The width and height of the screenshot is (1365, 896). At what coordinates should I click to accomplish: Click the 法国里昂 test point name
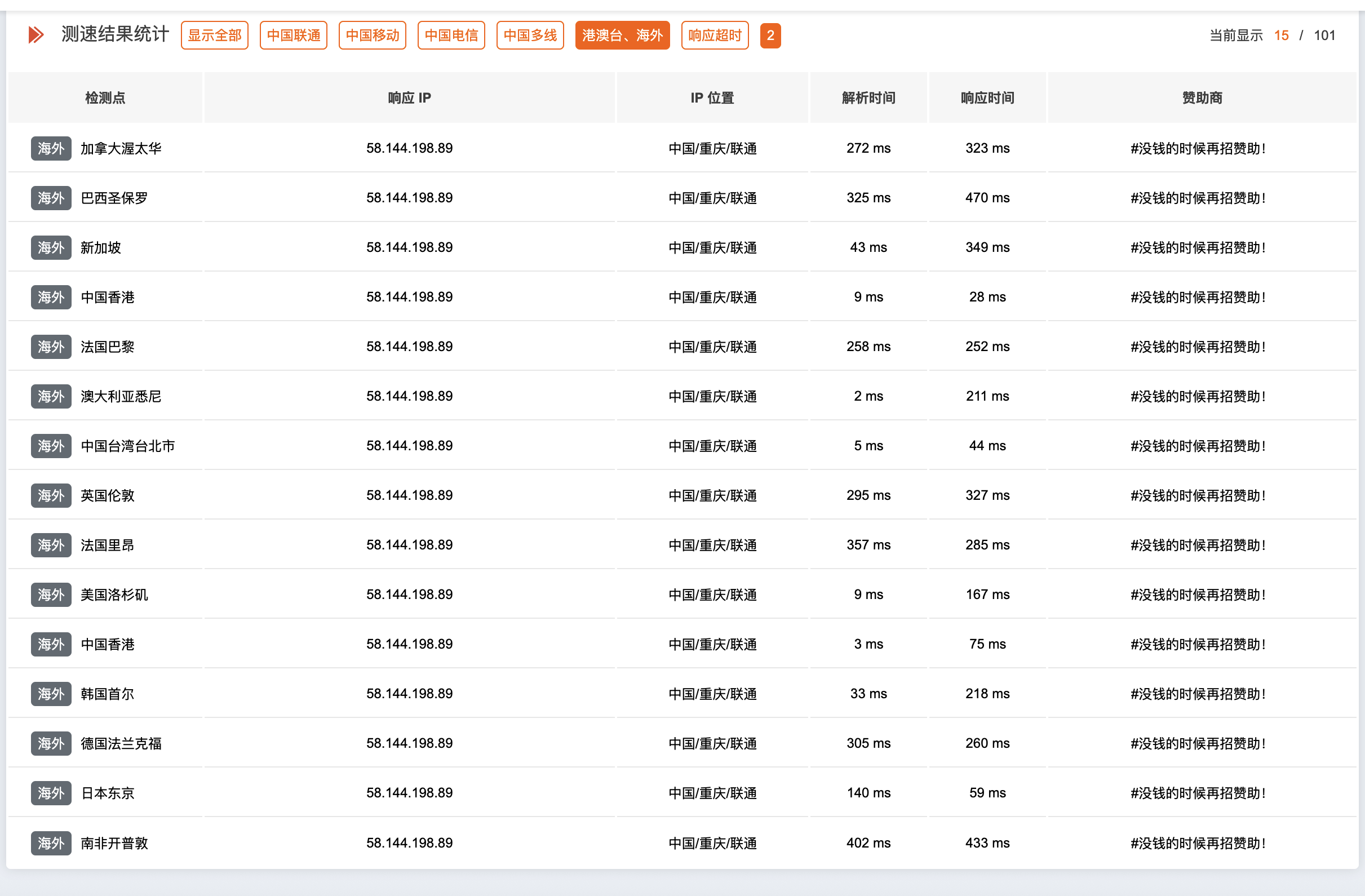[x=108, y=545]
